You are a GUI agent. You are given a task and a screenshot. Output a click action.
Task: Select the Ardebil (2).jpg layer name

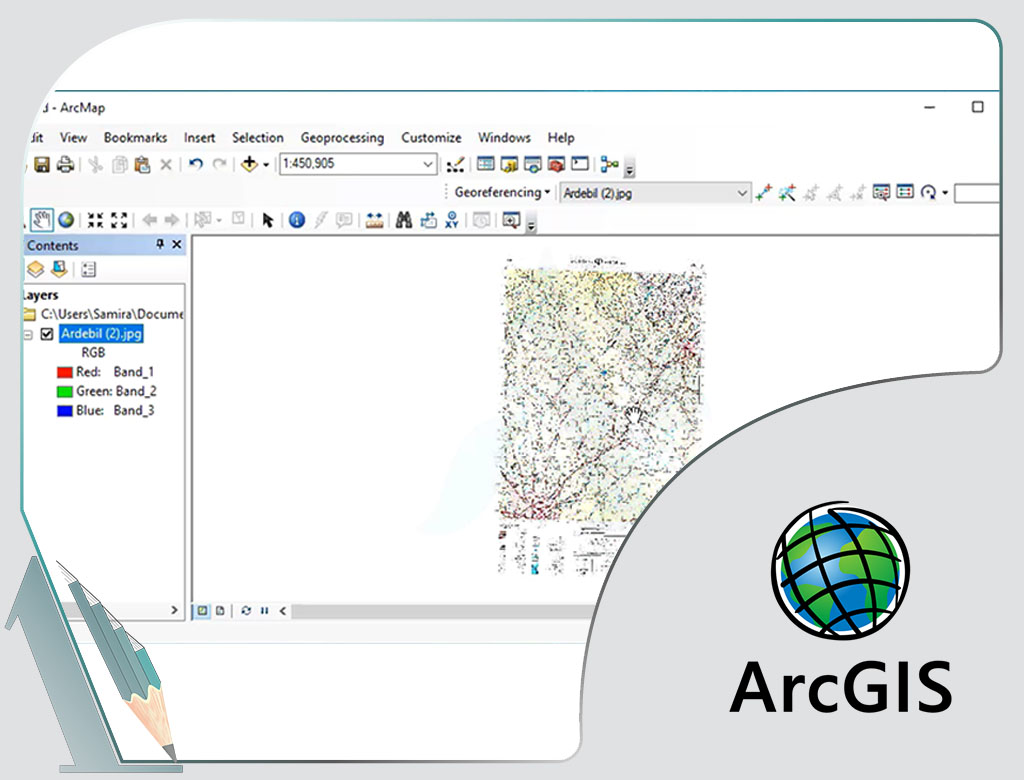point(101,334)
